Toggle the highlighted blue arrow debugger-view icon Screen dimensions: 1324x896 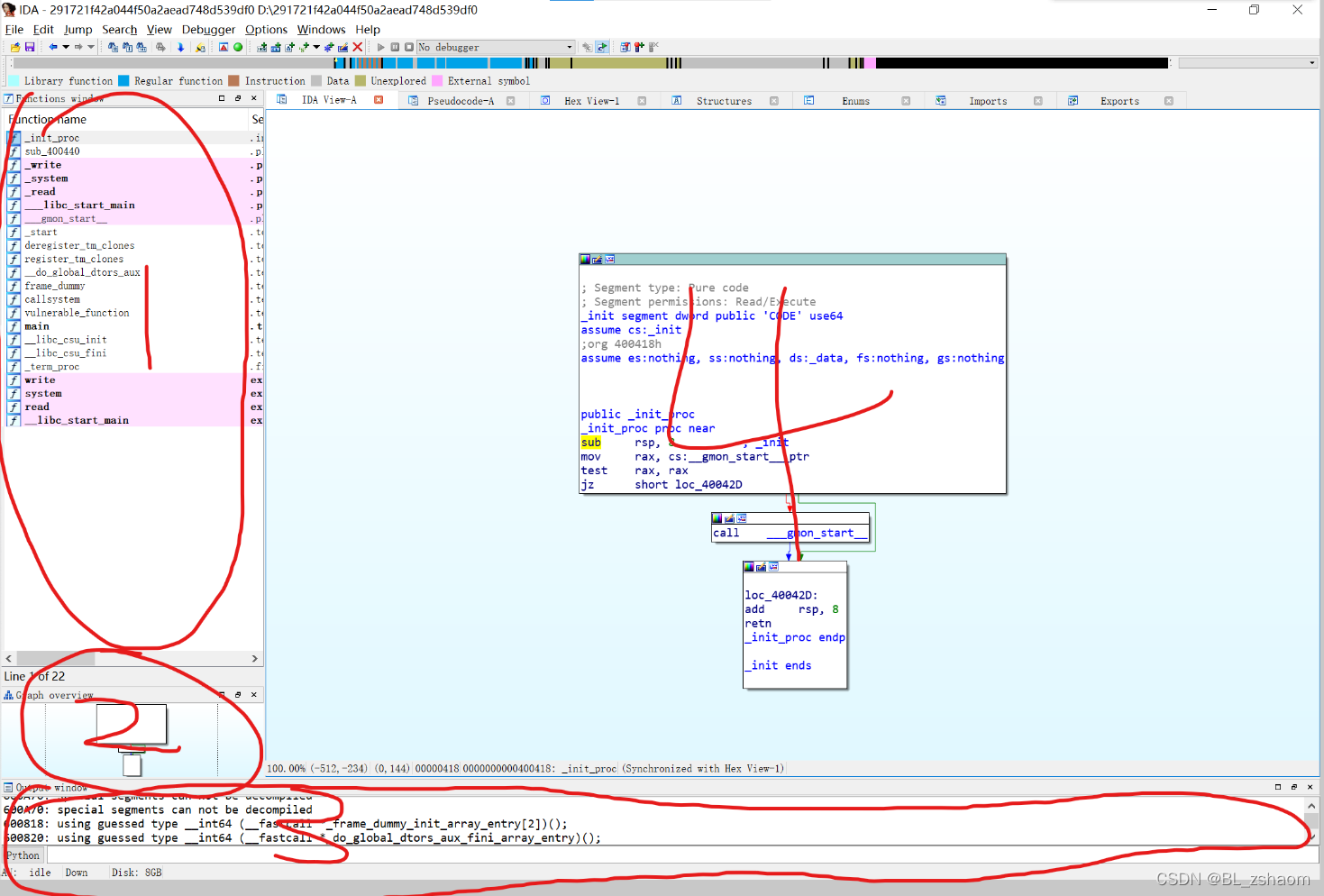(x=601, y=47)
